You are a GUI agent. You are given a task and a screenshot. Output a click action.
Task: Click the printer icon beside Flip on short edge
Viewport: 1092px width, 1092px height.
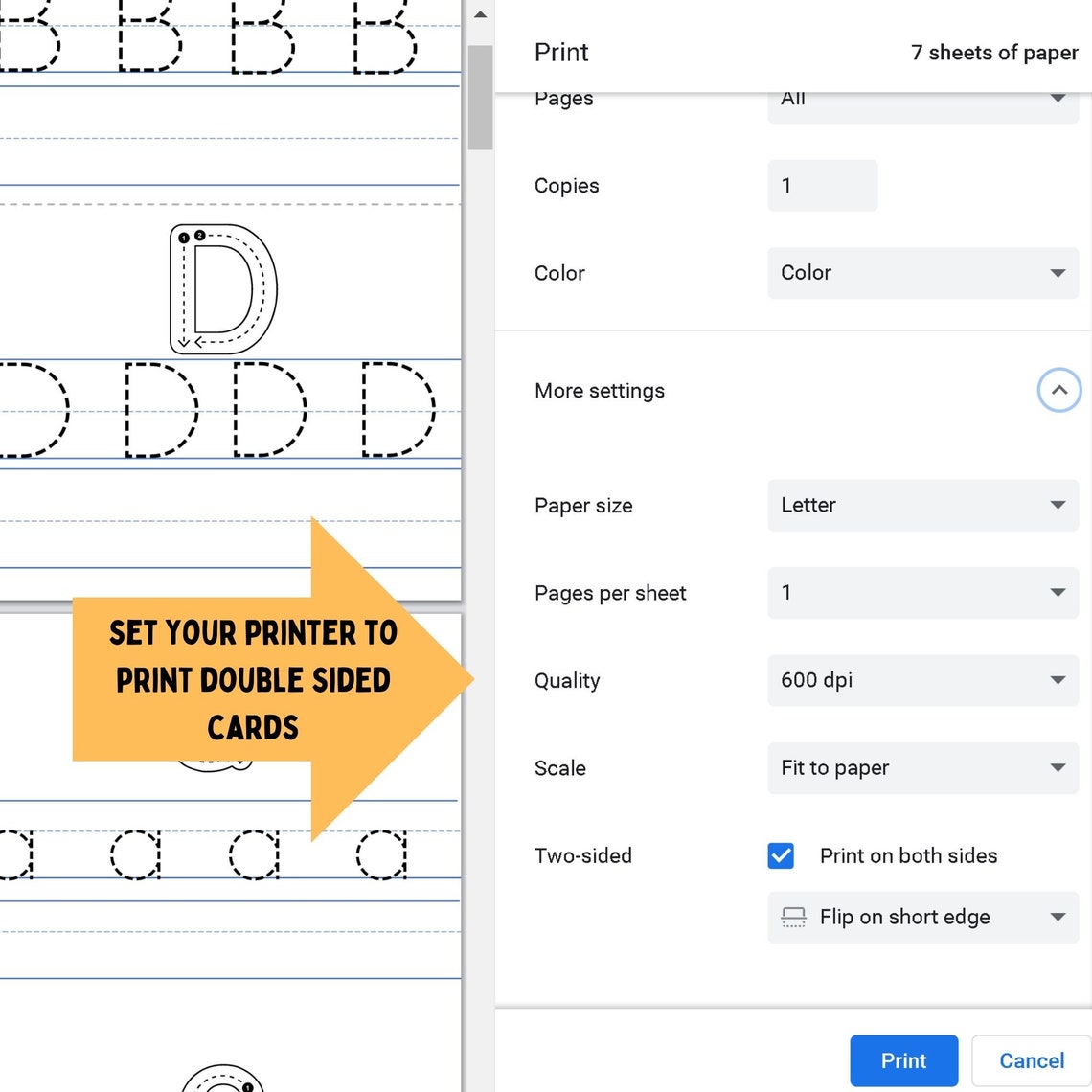tap(792, 917)
